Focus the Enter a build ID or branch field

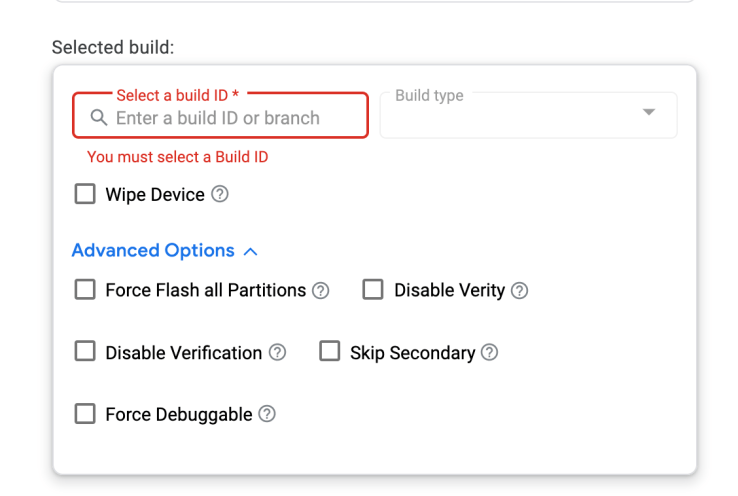pos(230,118)
